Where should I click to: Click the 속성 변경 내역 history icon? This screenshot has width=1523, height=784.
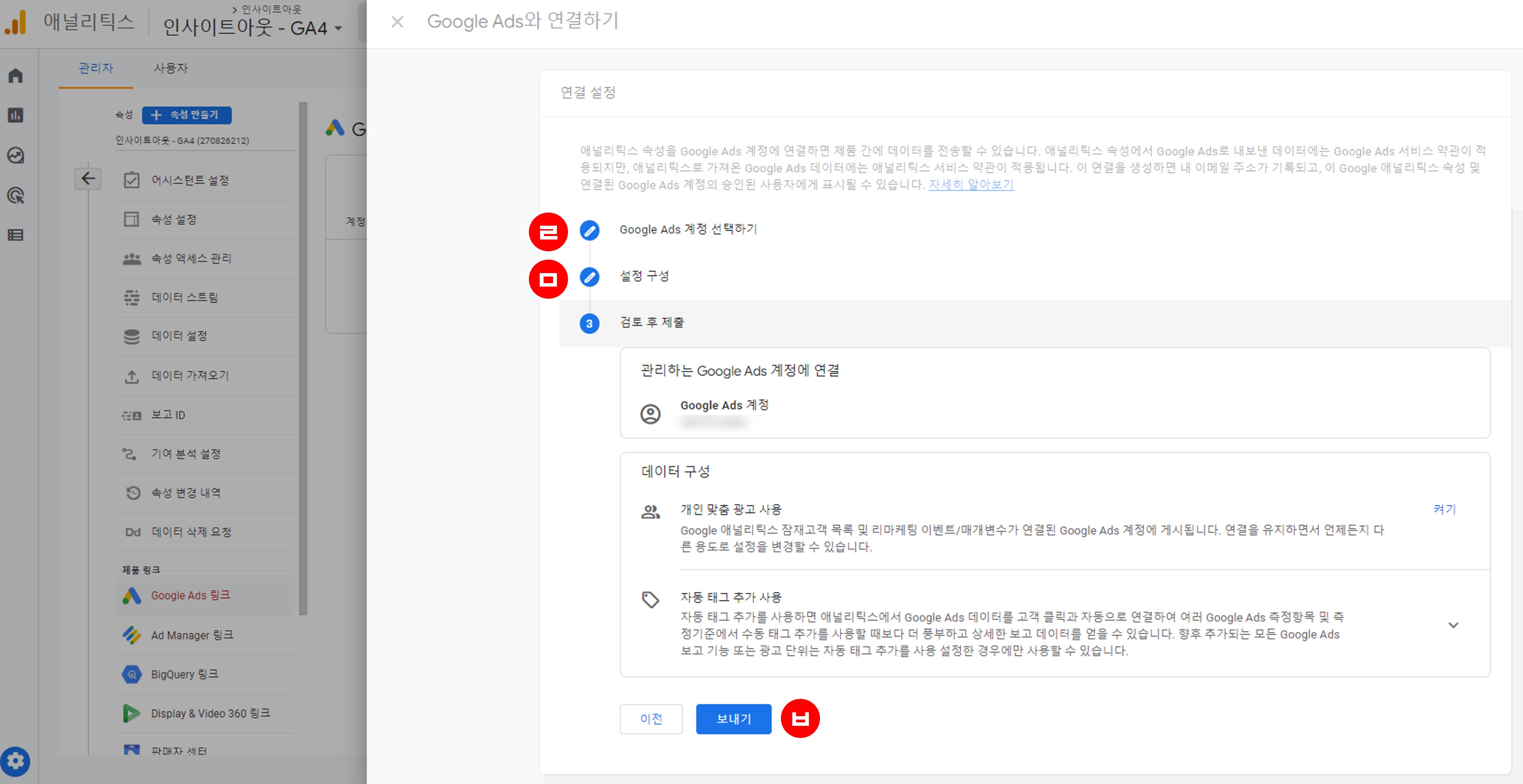pos(133,493)
